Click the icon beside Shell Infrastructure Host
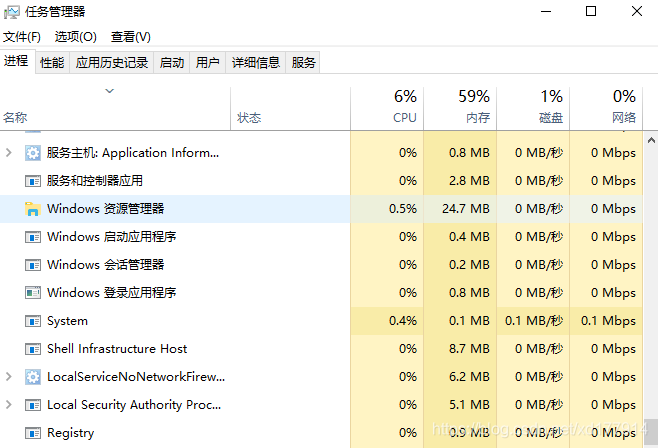The height and width of the screenshot is (448, 658). tap(33, 349)
